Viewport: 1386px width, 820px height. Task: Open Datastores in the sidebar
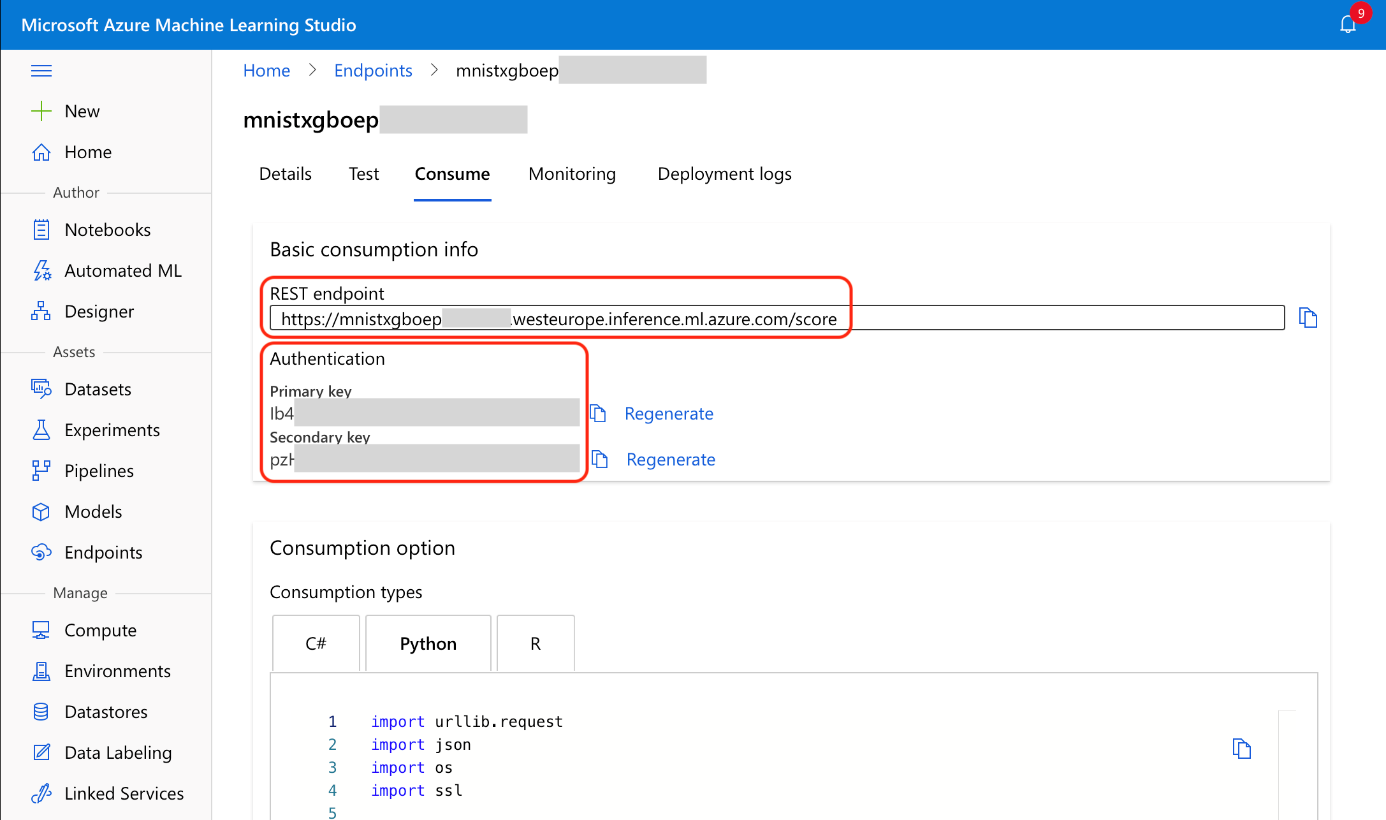coord(106,712)
